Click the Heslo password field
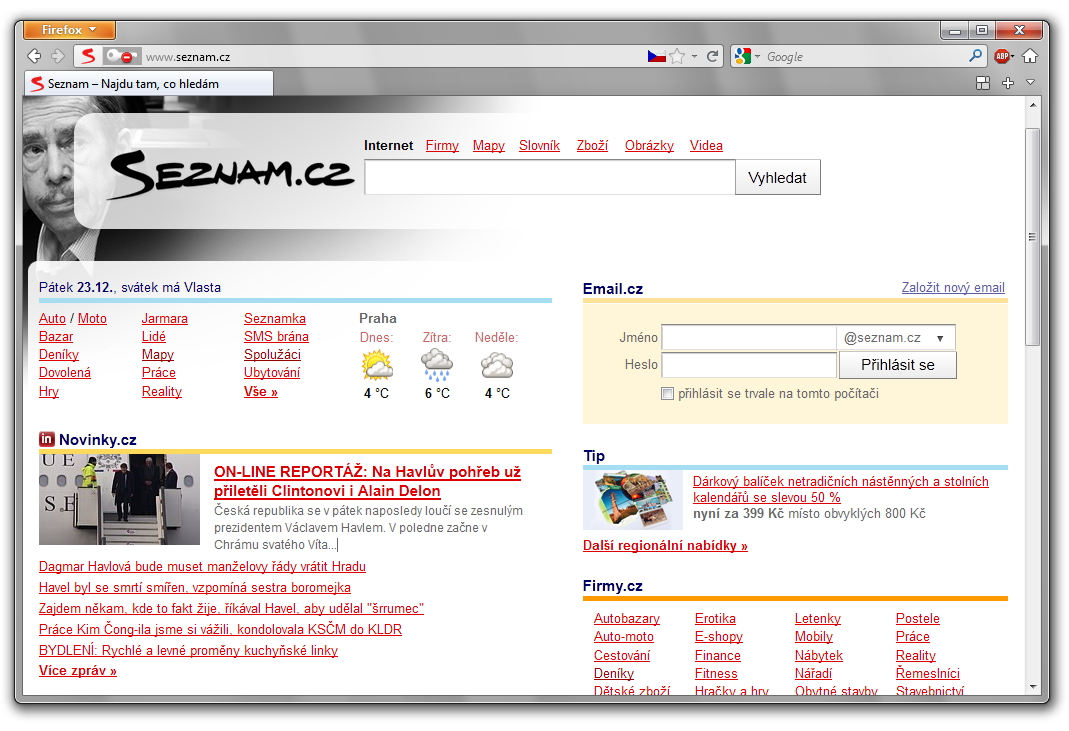Screen dimensions: 1069x731 [749, 365]
